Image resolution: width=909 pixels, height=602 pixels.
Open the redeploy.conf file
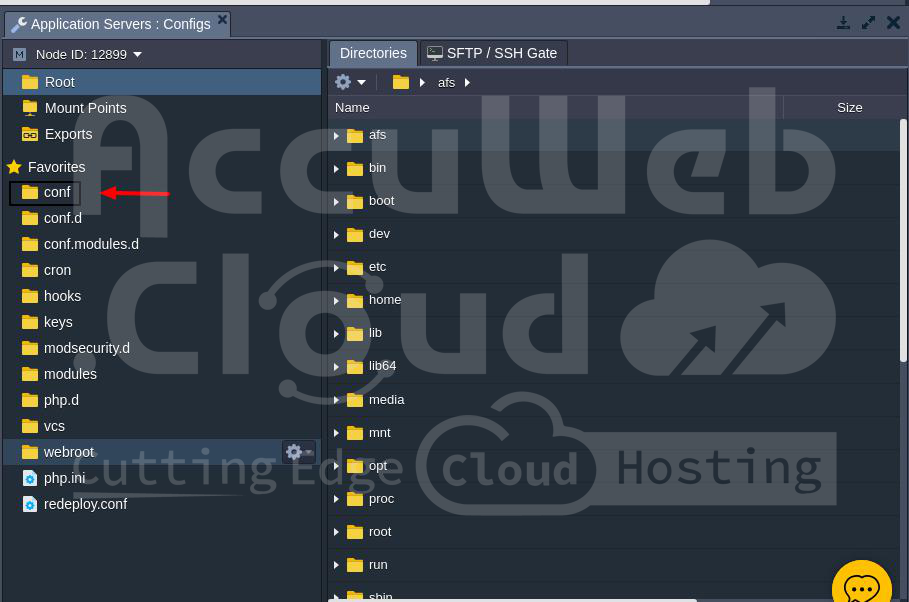coord(84,504)
